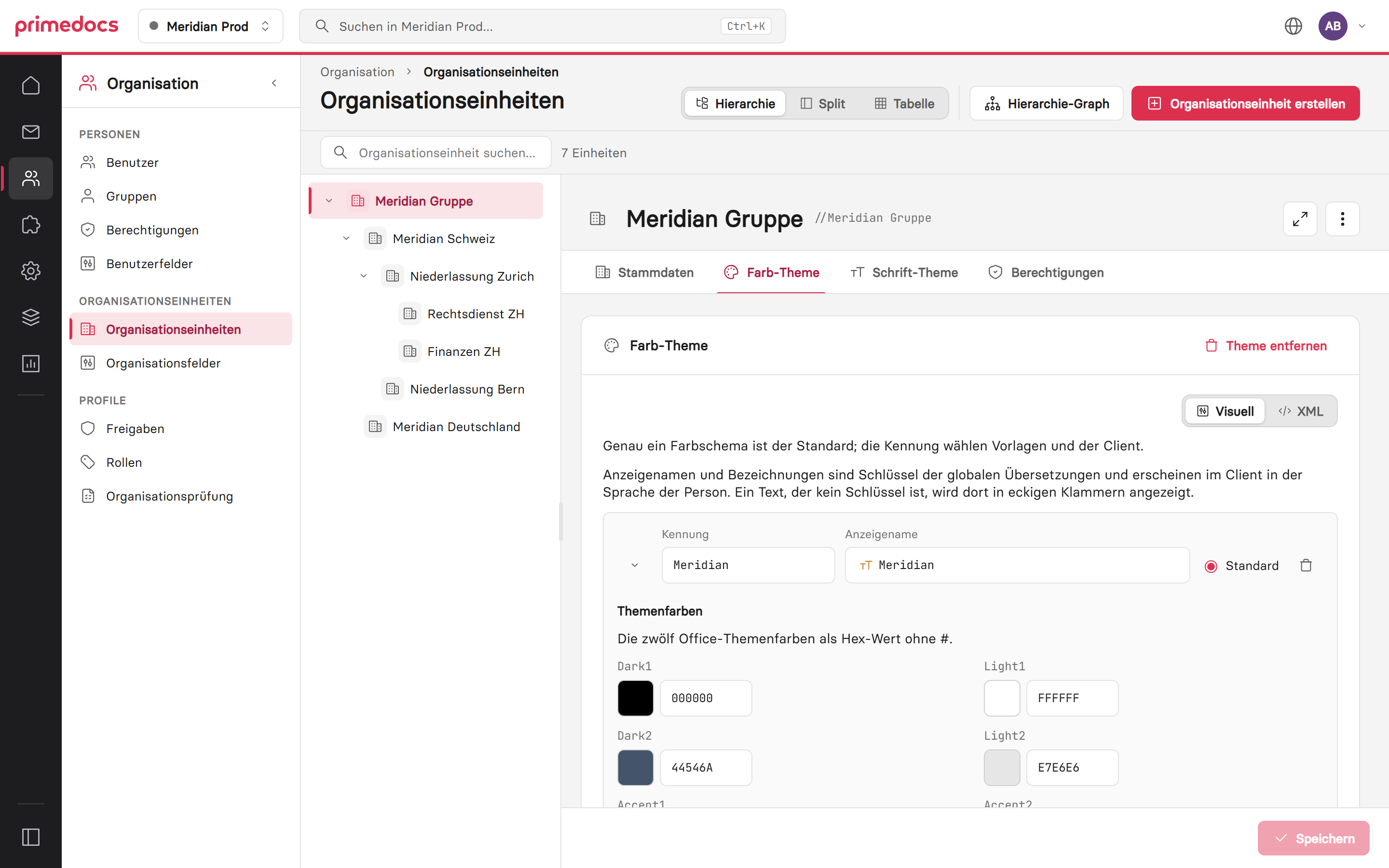
Task: Open Freigaben in the sidebar
Action: pos(181,429)
